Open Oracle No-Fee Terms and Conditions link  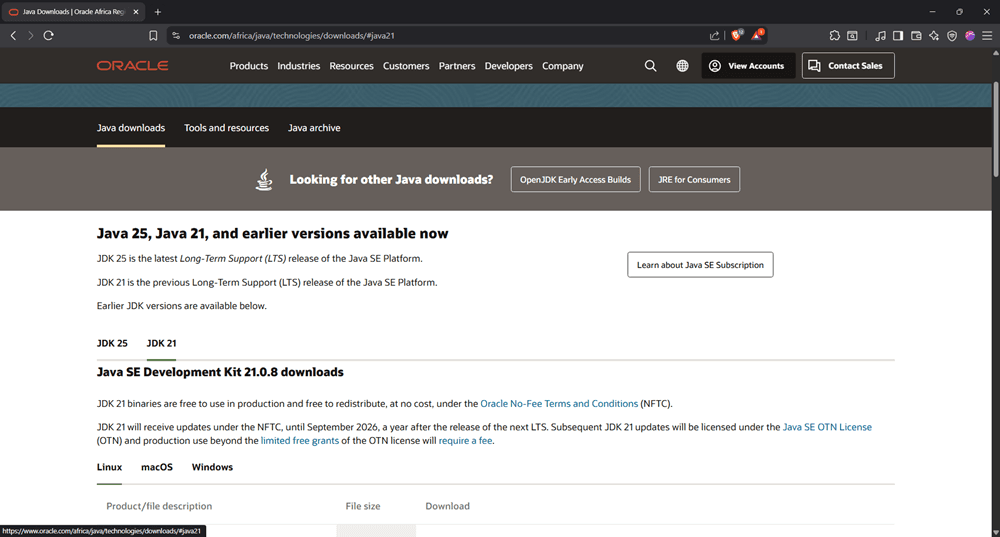559,404
